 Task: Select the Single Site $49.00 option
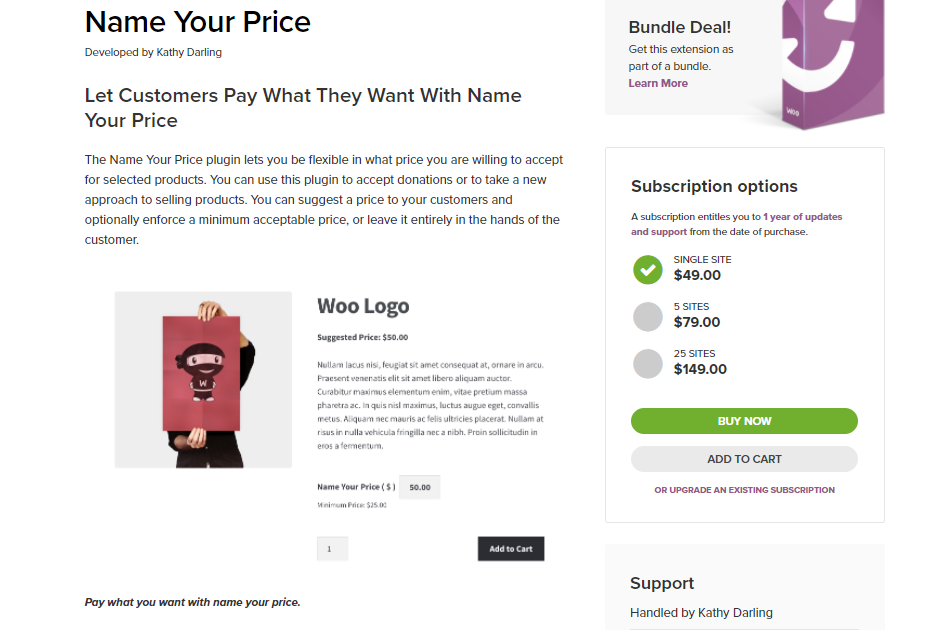[697, 275]
